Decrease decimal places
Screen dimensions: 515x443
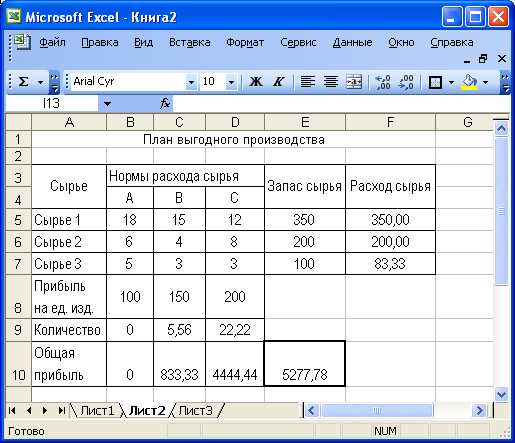tap(406, 82)
